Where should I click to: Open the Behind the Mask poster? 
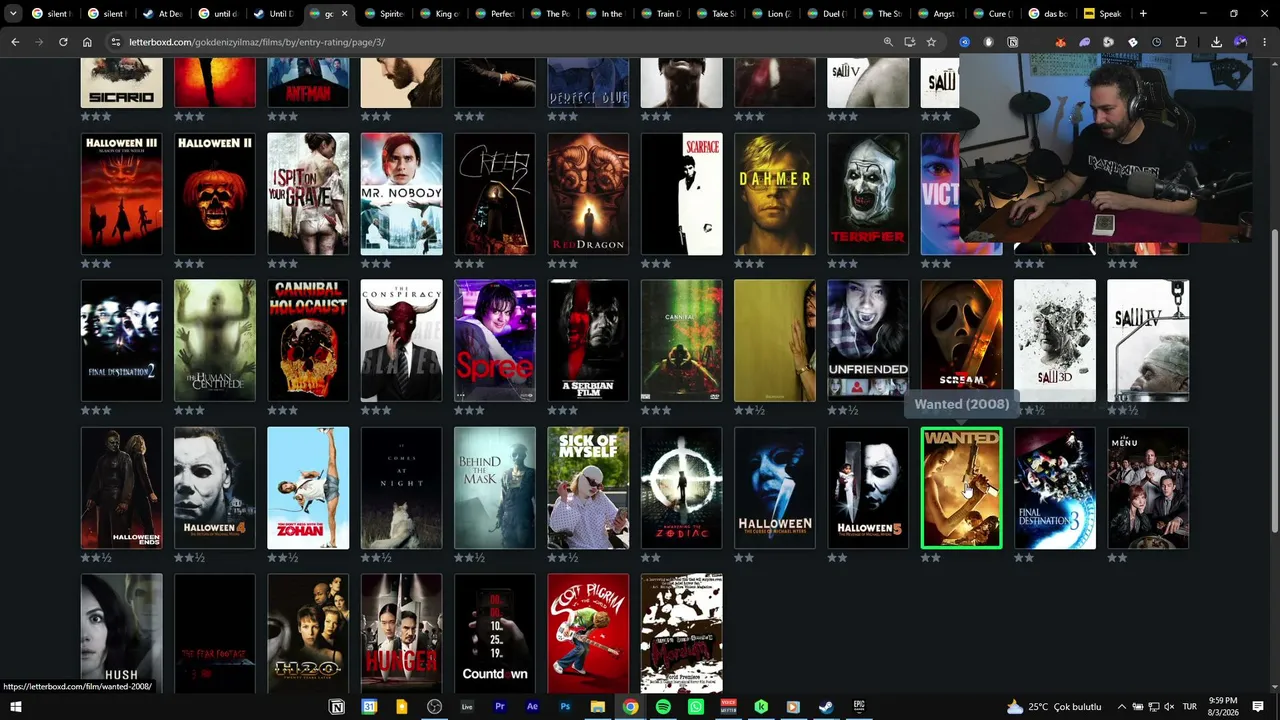tap(495, 488)
